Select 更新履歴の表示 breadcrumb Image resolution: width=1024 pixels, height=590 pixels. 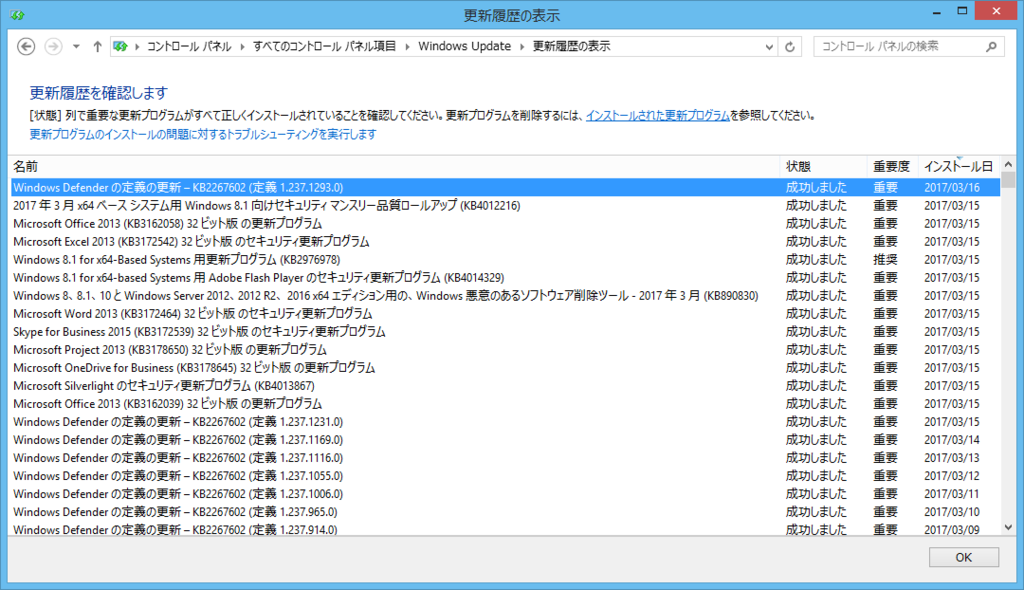571,46
